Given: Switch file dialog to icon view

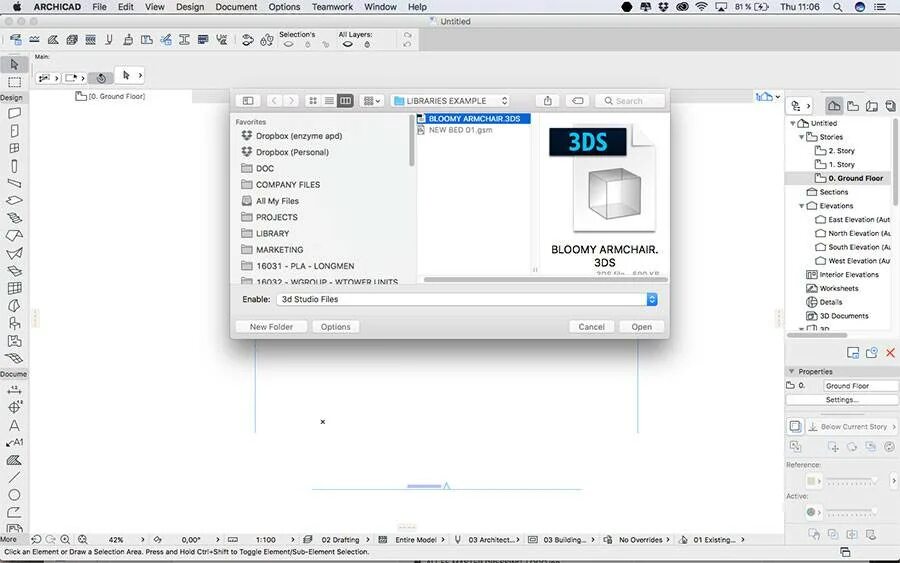Looking at the screenshot, I should [313, 100].
